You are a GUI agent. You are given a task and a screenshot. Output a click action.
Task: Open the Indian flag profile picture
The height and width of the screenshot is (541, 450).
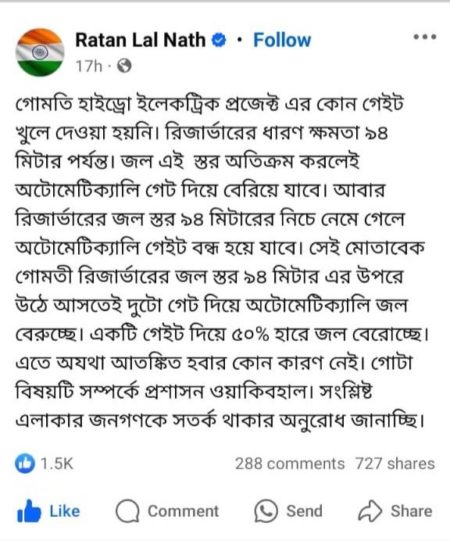click(40, 52)
